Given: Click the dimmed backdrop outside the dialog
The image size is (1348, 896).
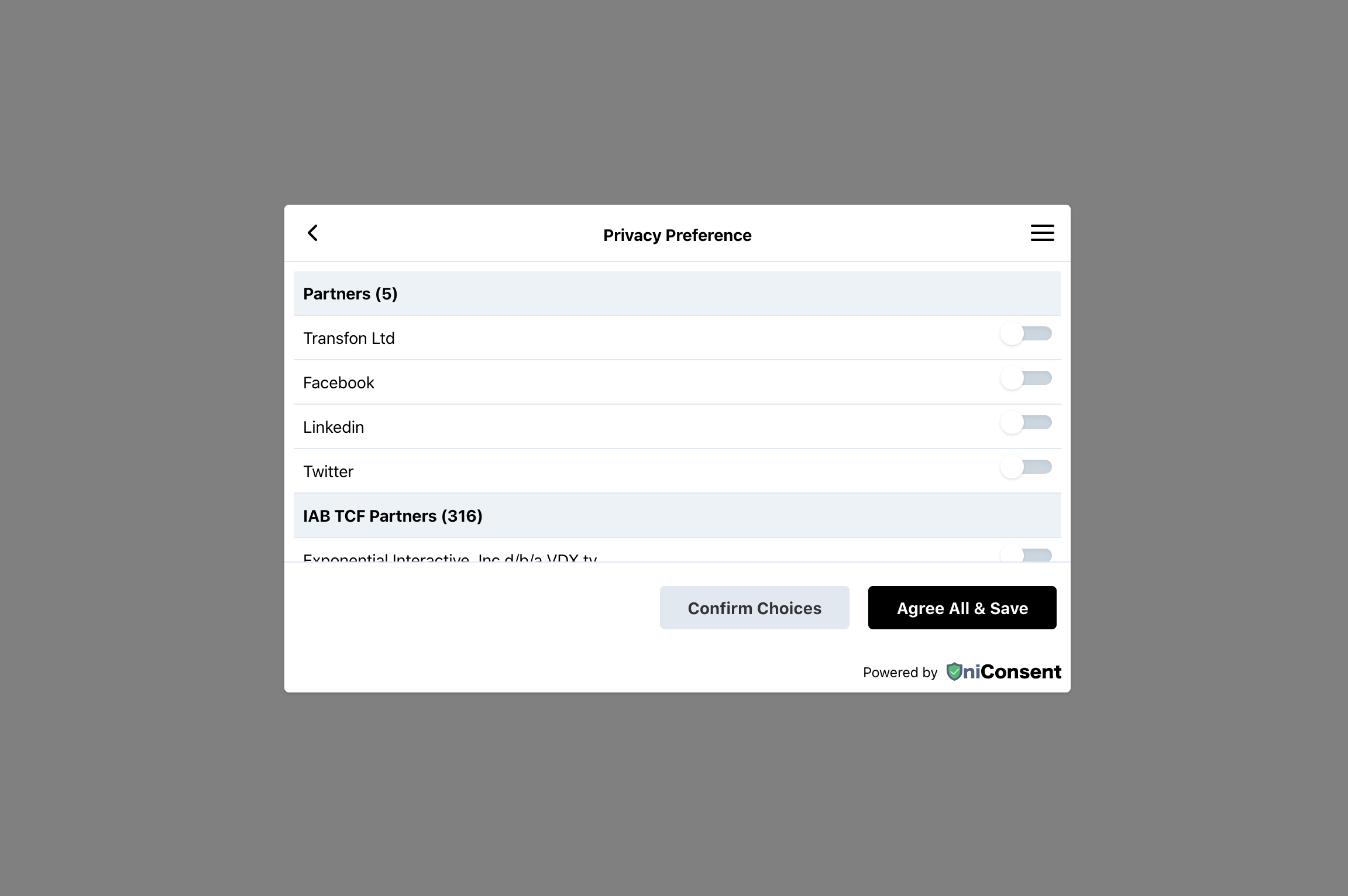Looking at the screenshot, I should pyautogui.click(x=140, y=444).
